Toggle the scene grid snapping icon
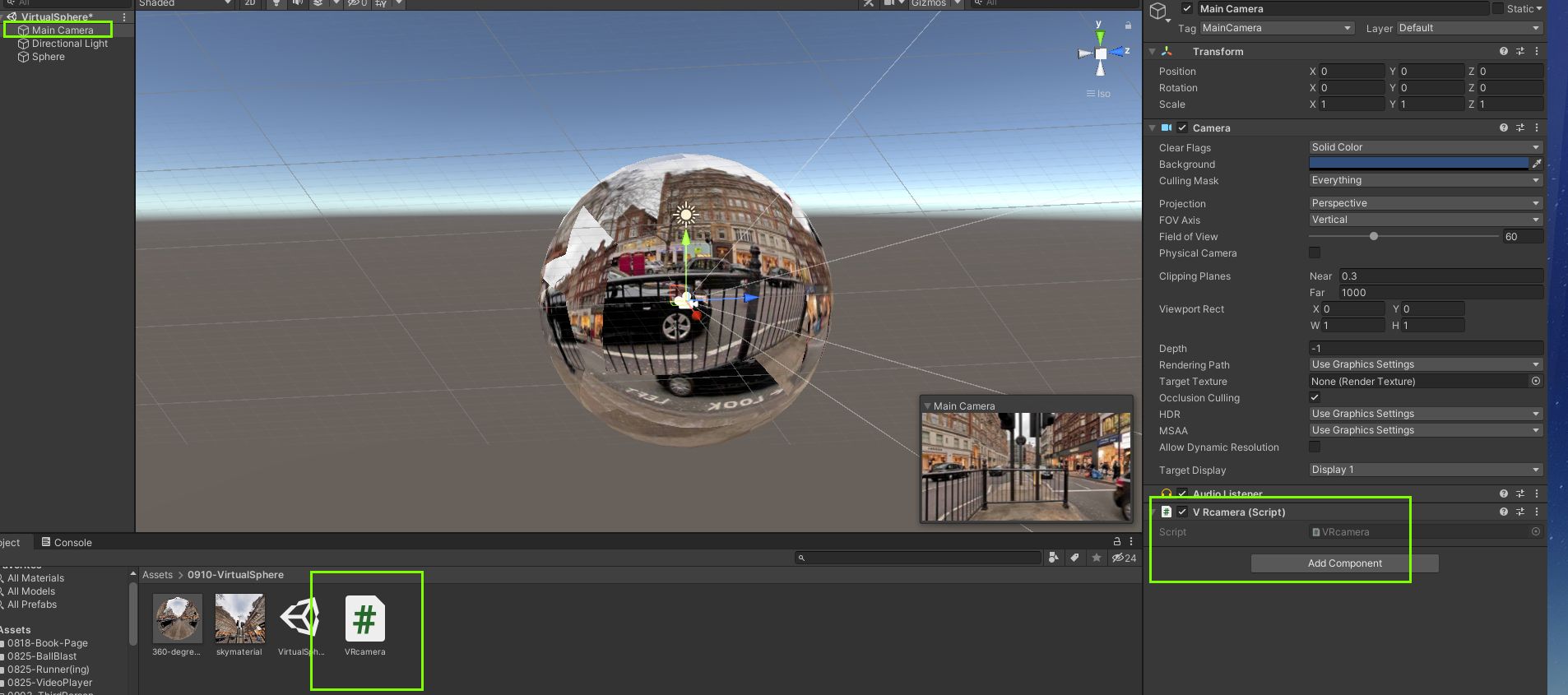The height and width of the screenshot is (695, 1568). [381, 3]
